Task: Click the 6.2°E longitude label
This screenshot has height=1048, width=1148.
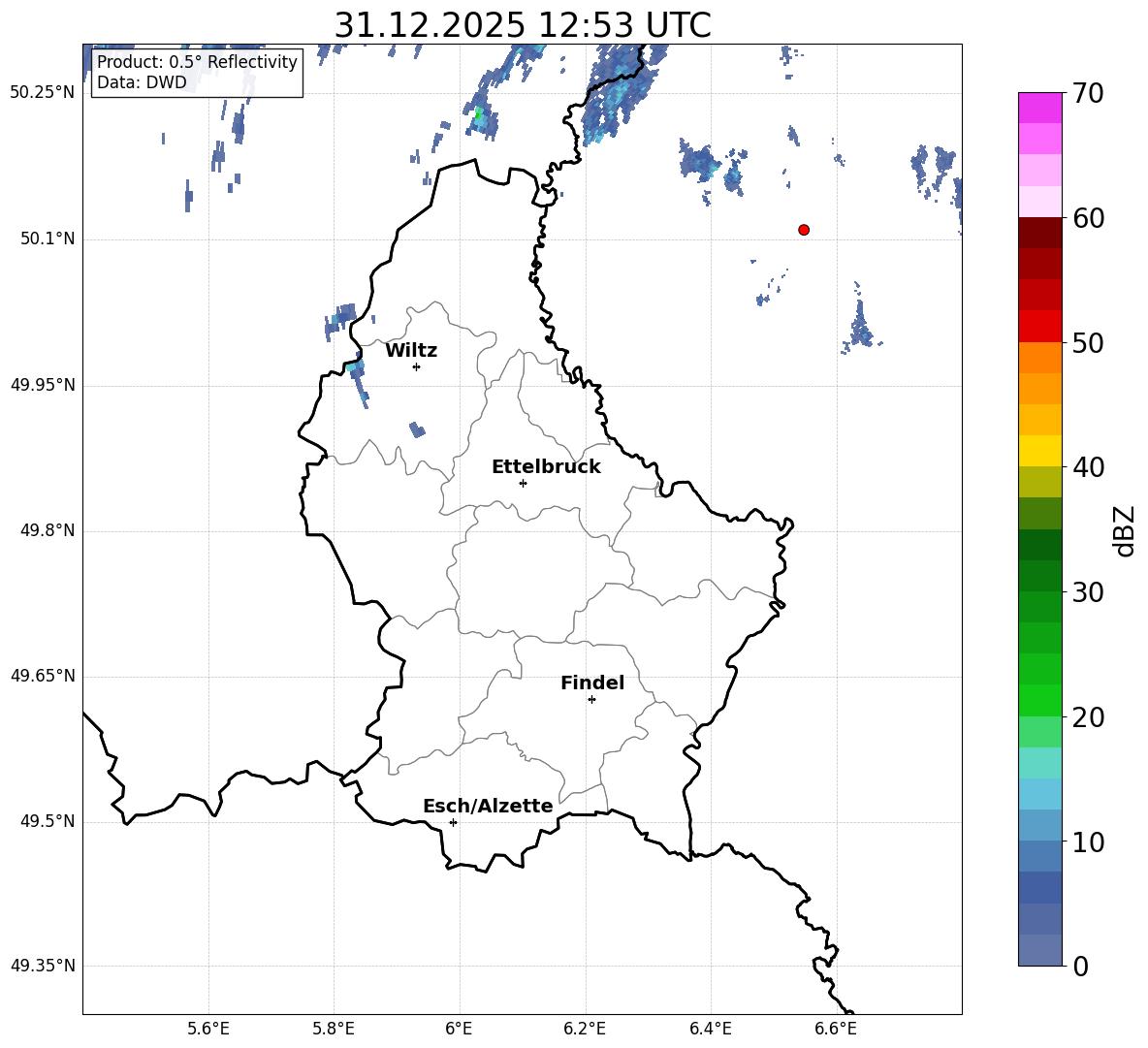Action: pos(585,1030)
